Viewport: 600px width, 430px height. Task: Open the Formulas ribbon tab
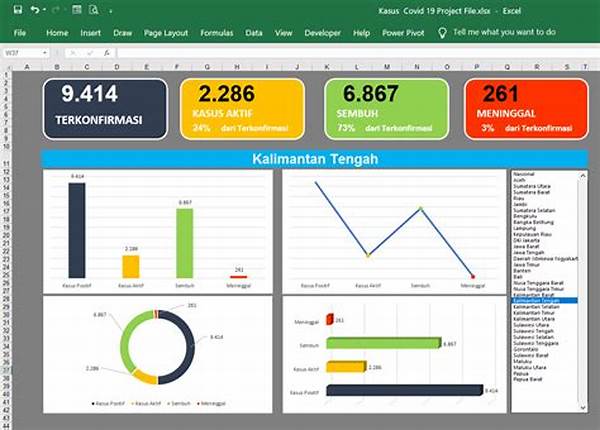tap(217, 32)
